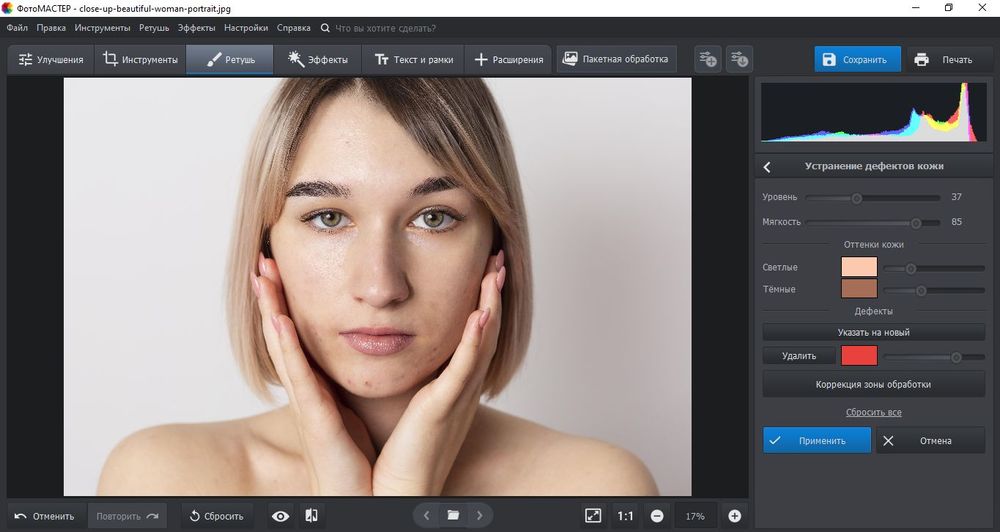Click the fit-to-screen icon in bottom bar

593,516
